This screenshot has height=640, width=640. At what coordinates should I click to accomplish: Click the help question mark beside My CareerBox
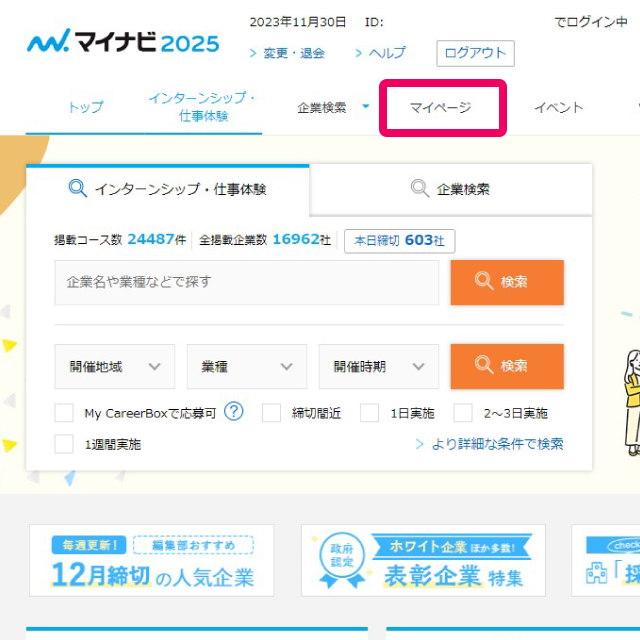tap(234, 411)
